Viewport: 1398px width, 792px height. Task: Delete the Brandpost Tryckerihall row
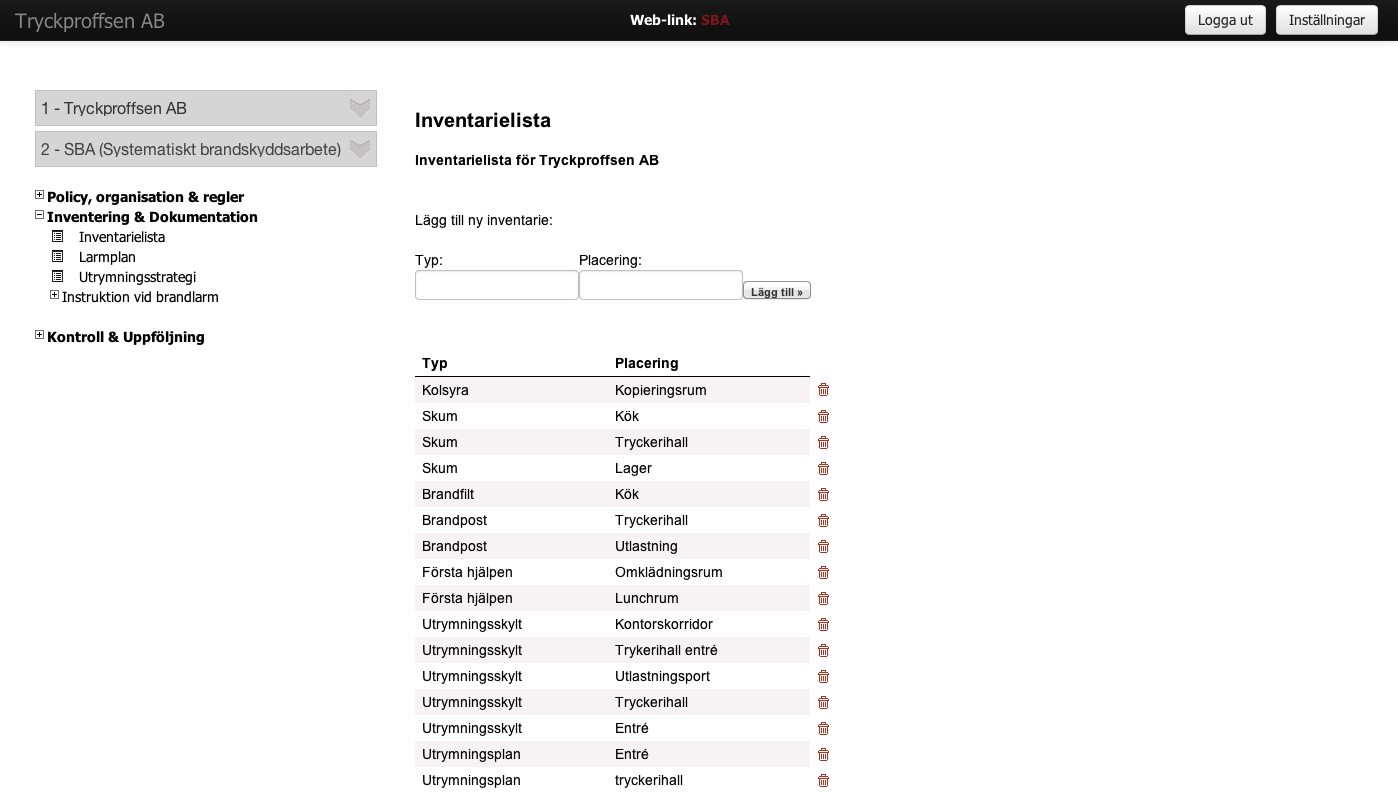pos(824,520)
